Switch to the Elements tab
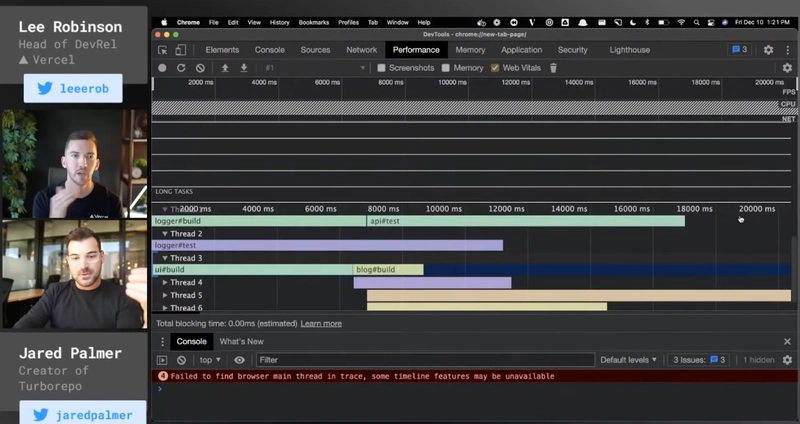The image size is (800, 424). click(222, 50)
